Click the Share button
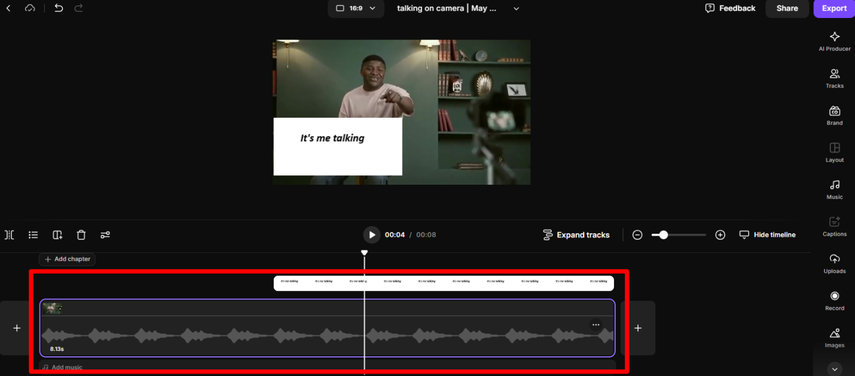 (x=787, y=8)
